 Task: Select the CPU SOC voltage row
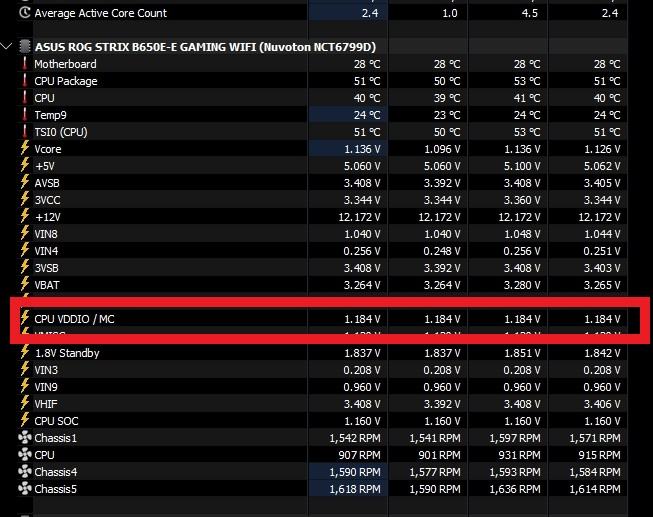[56, 421]
